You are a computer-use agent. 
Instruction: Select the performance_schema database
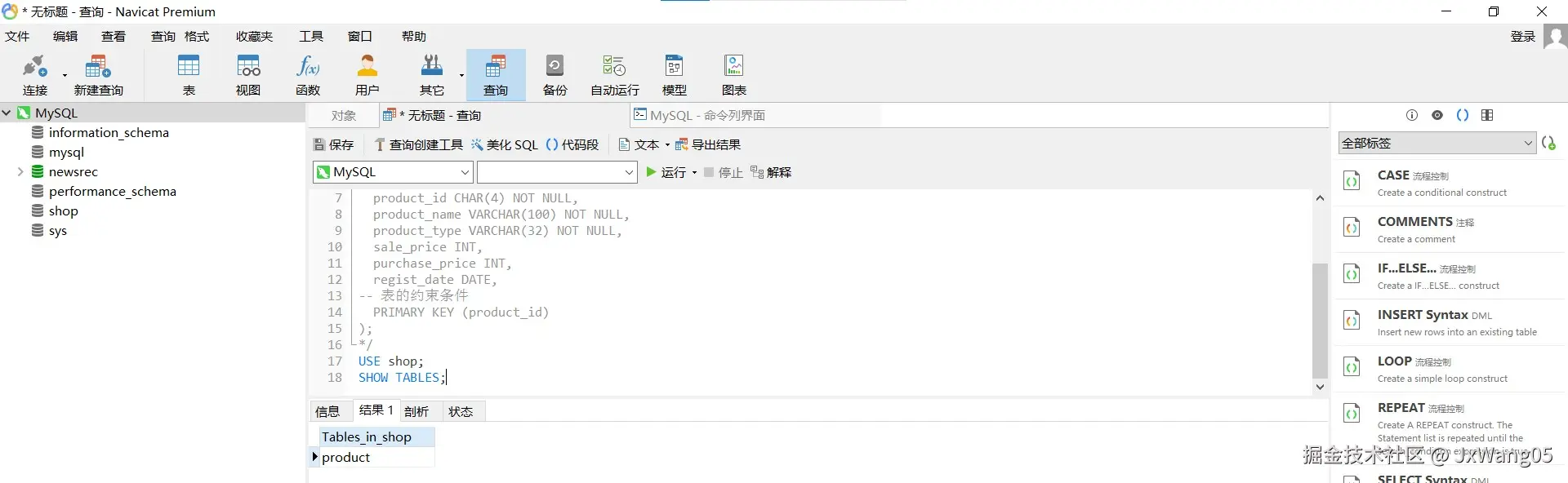[112, 191]
